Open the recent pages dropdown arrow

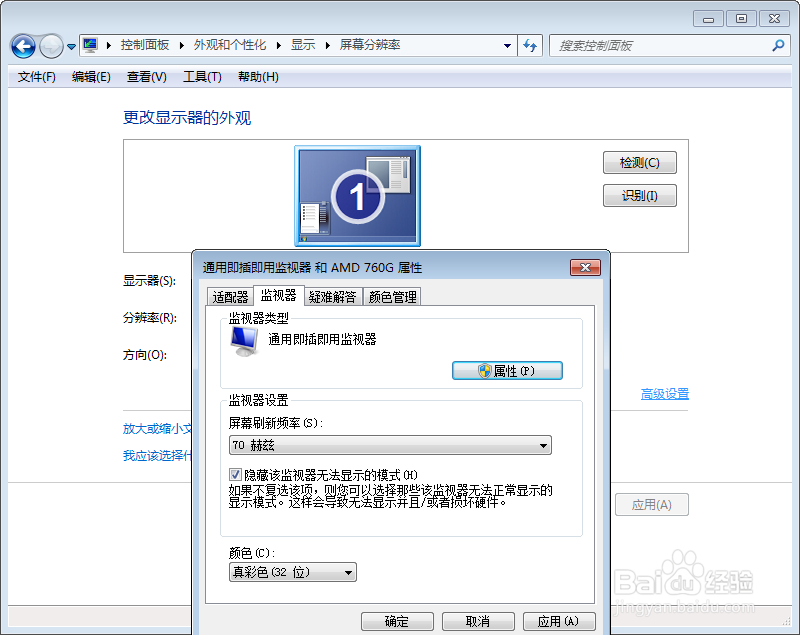click(71, 47)
